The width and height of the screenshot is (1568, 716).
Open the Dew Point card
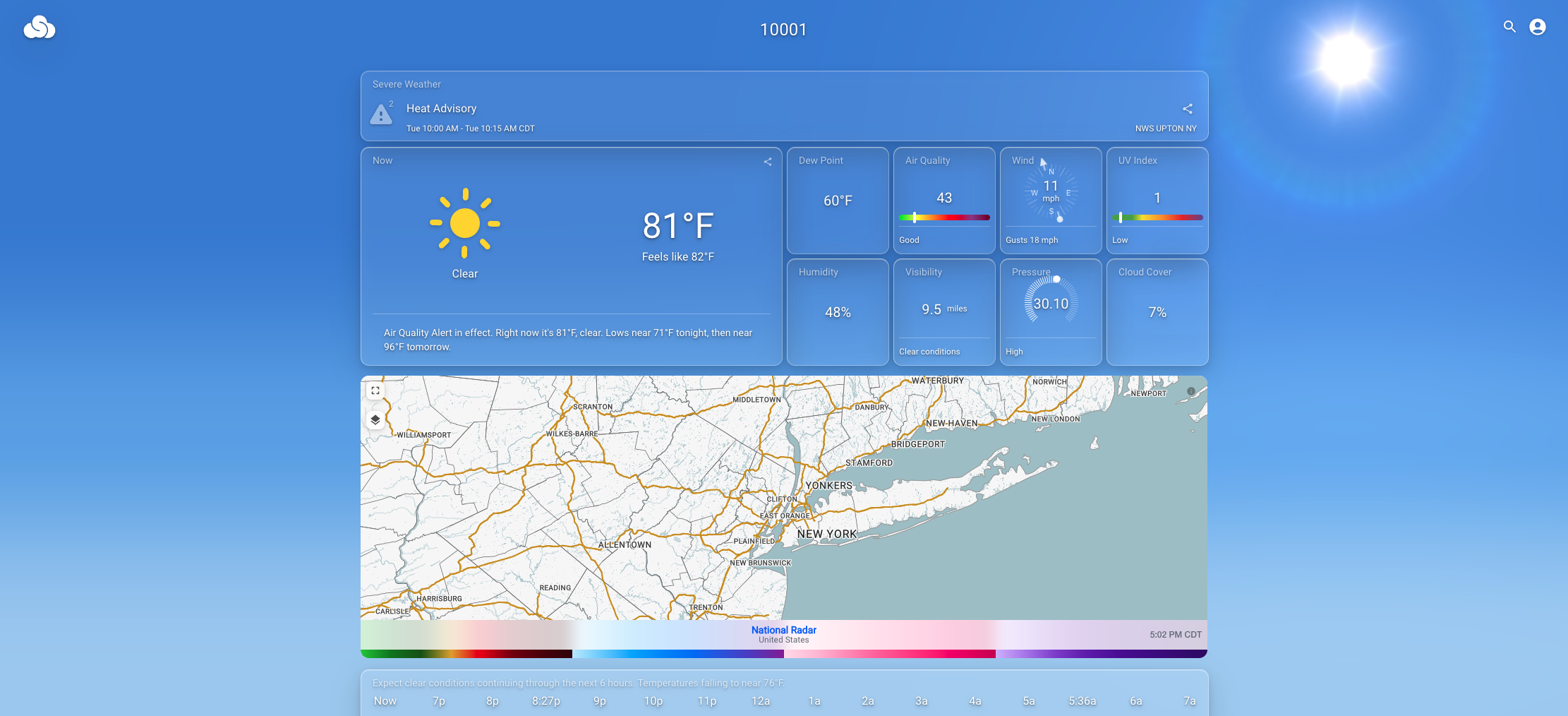click(838, 201)
